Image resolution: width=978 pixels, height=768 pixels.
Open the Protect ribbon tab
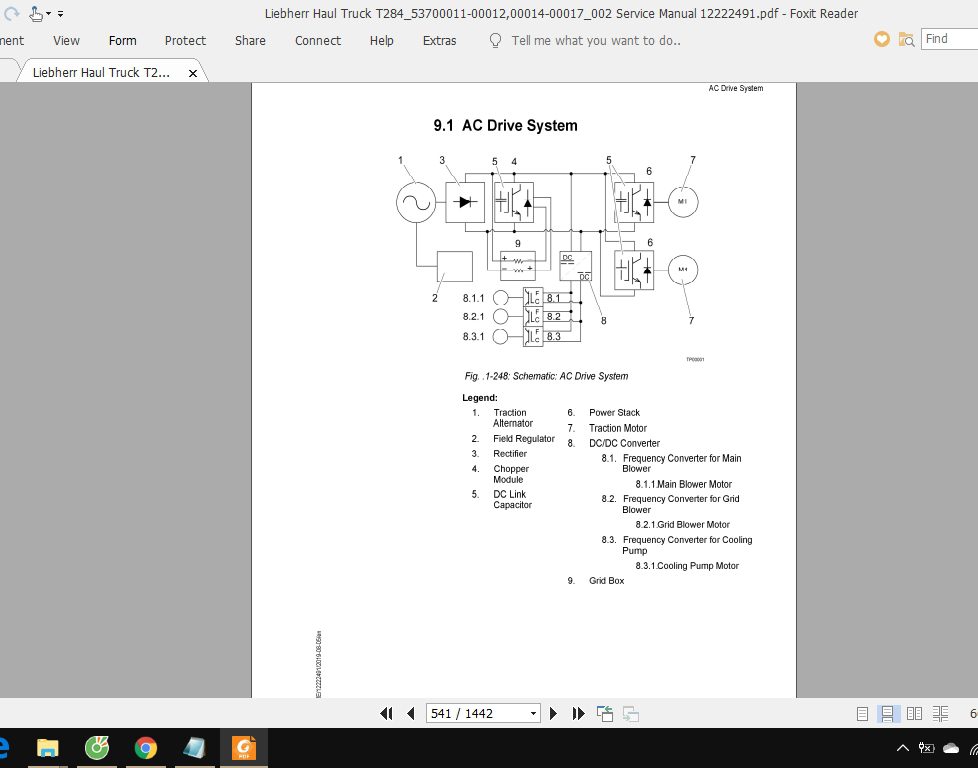185,41
